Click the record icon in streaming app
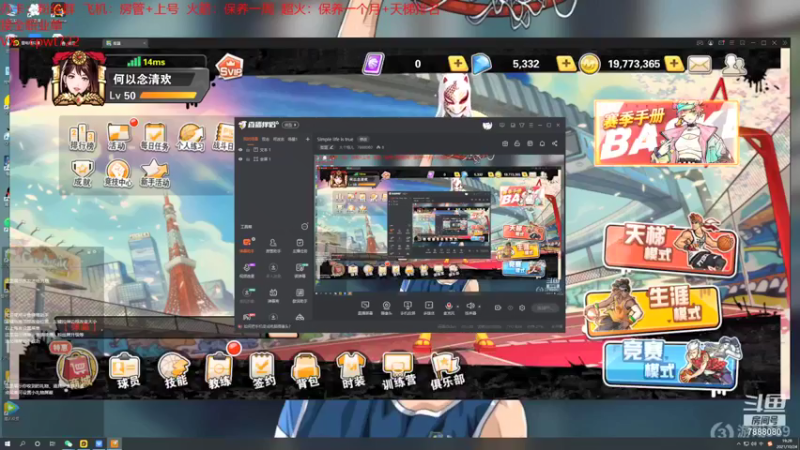Viewport: 800px width, 450px height. [x=498, y=308]
